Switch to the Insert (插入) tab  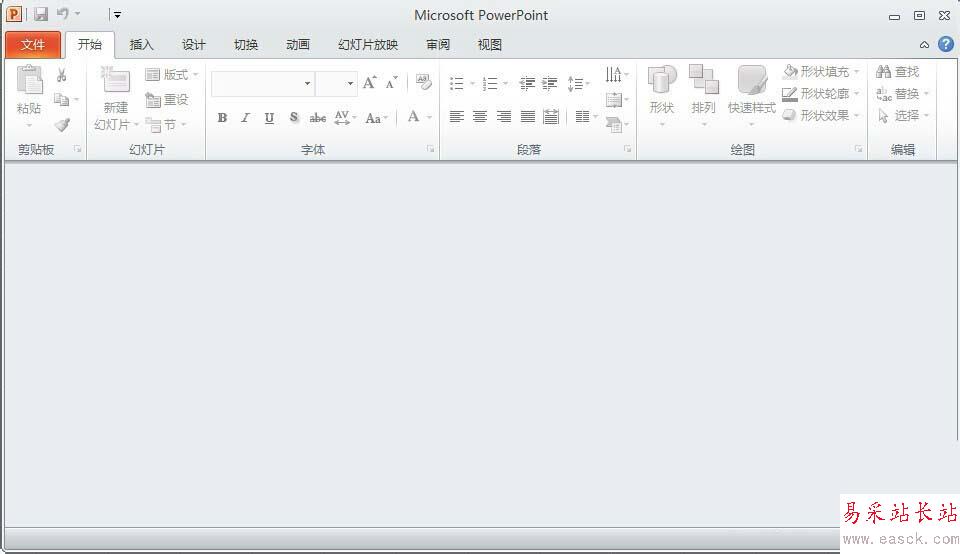[x=141, y=45]
